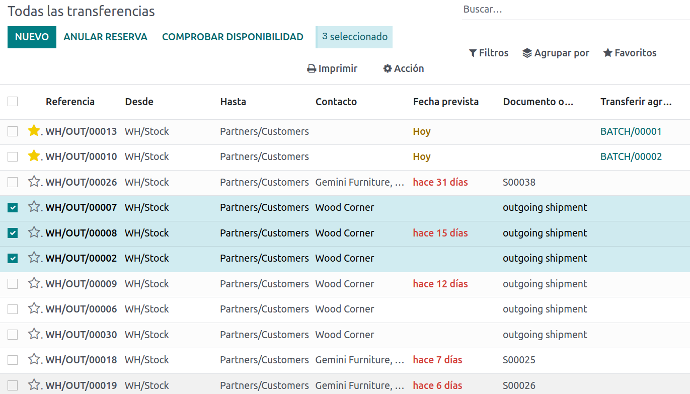Click the NUEVO button
The width and height of the screenshot is (690, 394).
pos(32,37)
